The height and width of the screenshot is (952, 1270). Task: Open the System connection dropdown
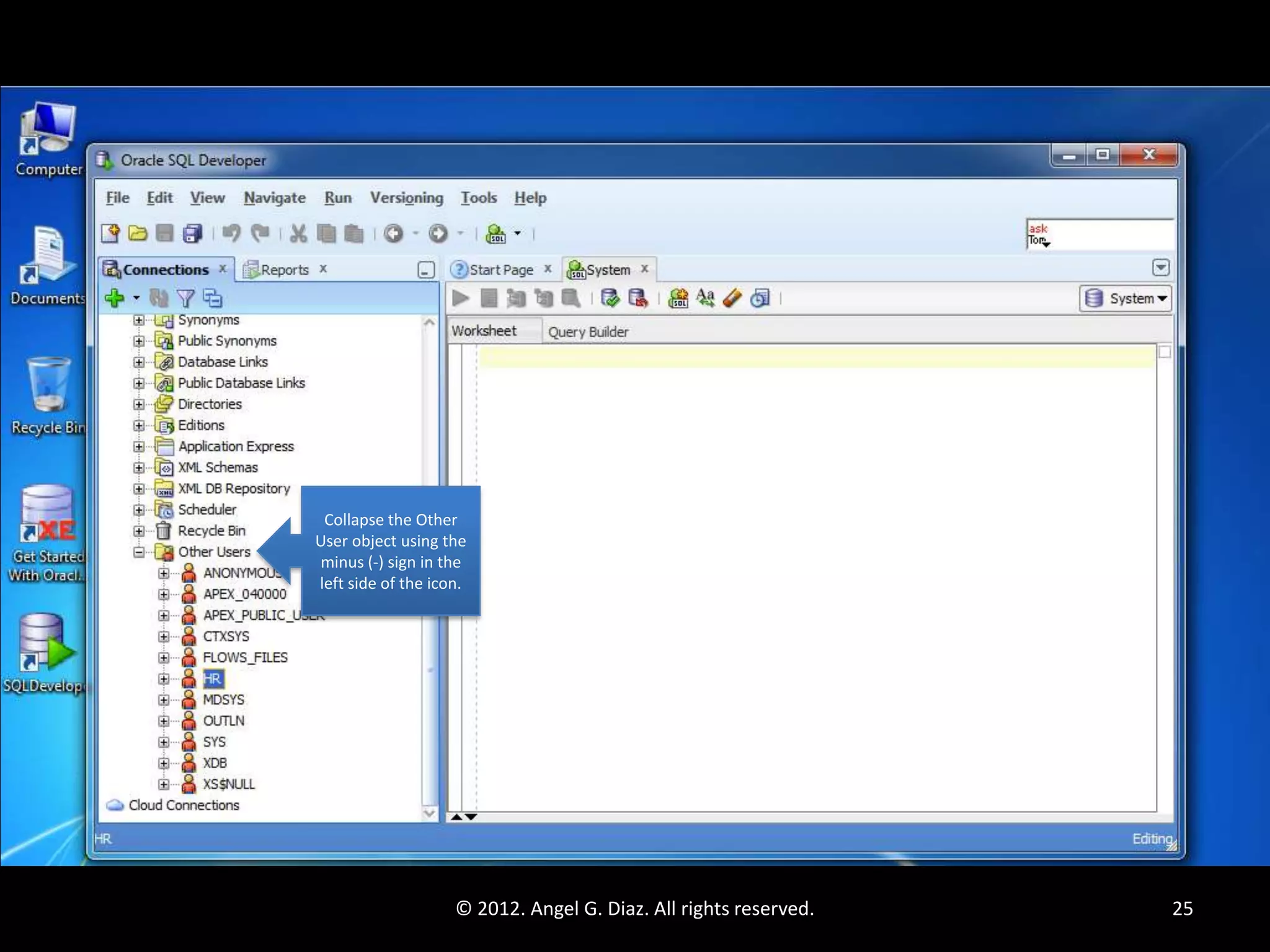(1125, 299)
